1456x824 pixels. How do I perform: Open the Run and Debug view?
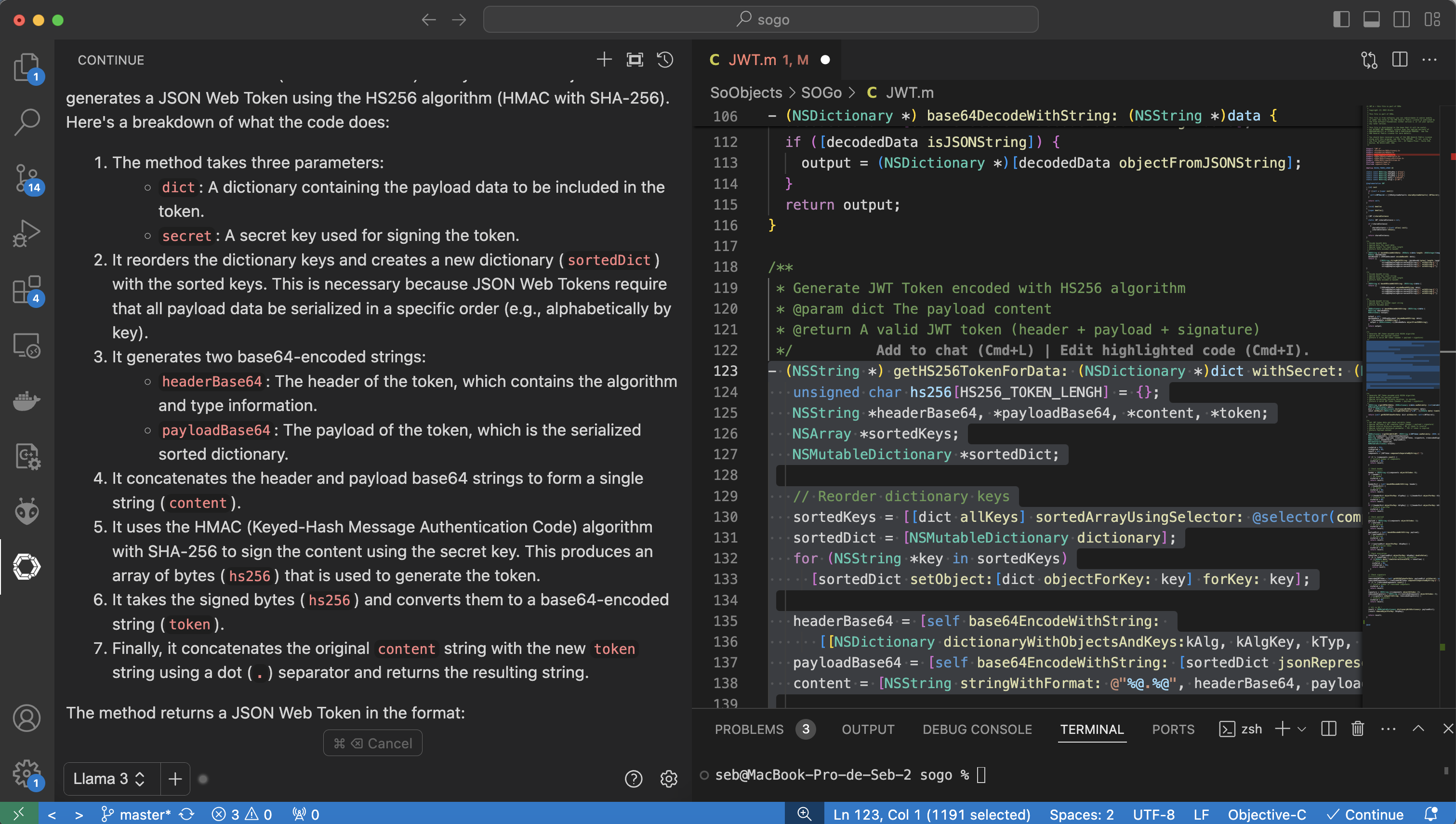(x=26, y=234)
